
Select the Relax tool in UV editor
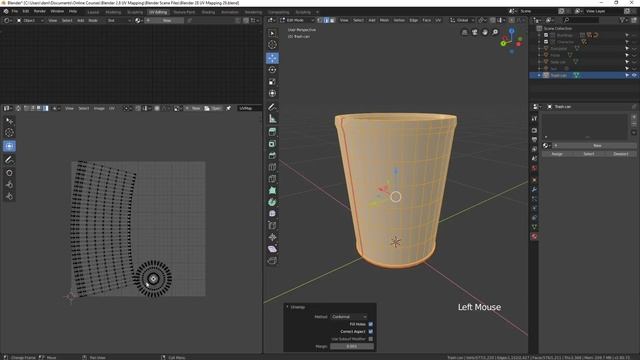click(x=9, y=185)
